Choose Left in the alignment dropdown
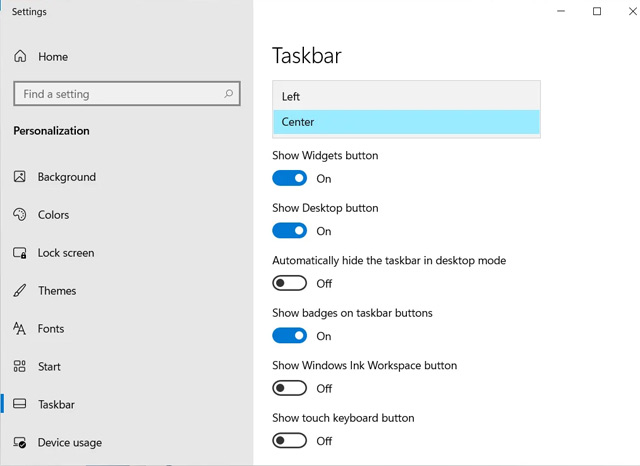 click(x=406, y=97)
